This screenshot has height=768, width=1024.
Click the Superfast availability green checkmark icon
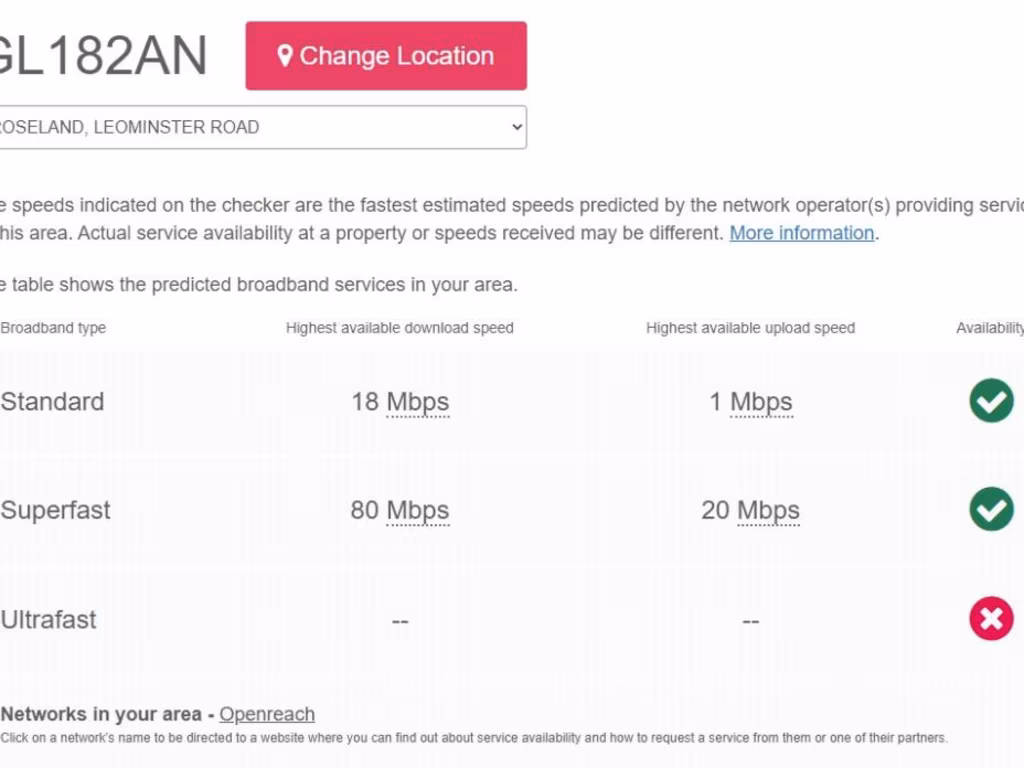pos(991,509)
